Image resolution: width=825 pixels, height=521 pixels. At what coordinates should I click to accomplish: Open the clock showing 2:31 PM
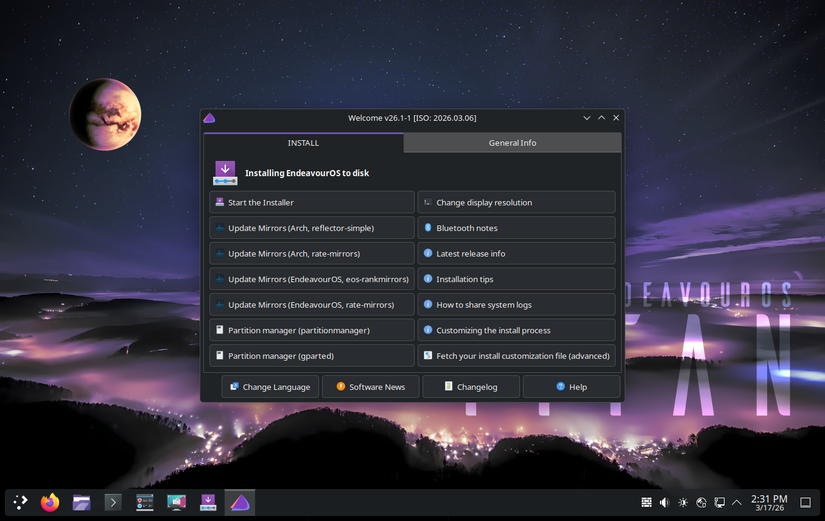pos(769,503)
